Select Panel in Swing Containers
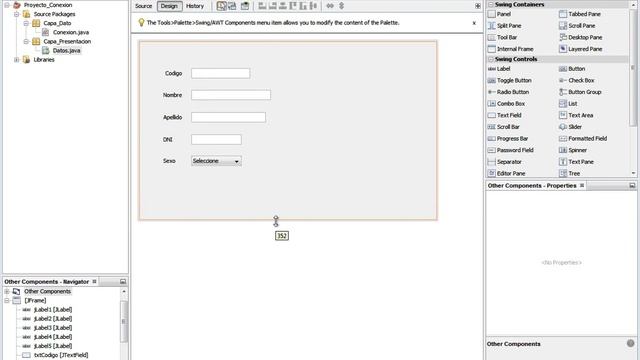 tap(500, 14)
